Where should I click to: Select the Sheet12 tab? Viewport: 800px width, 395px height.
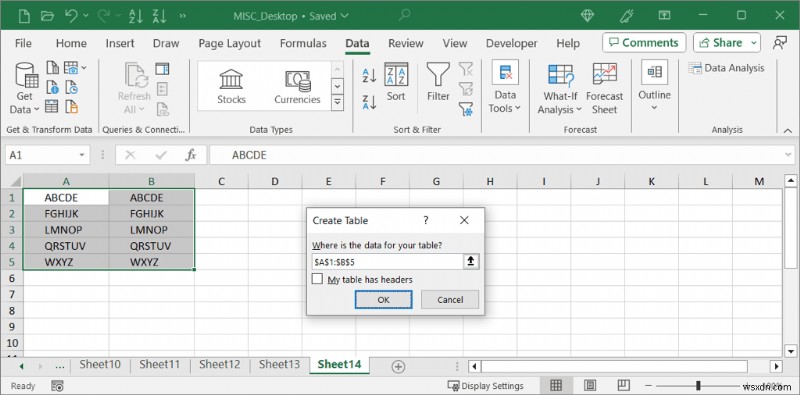pos(219,364)
